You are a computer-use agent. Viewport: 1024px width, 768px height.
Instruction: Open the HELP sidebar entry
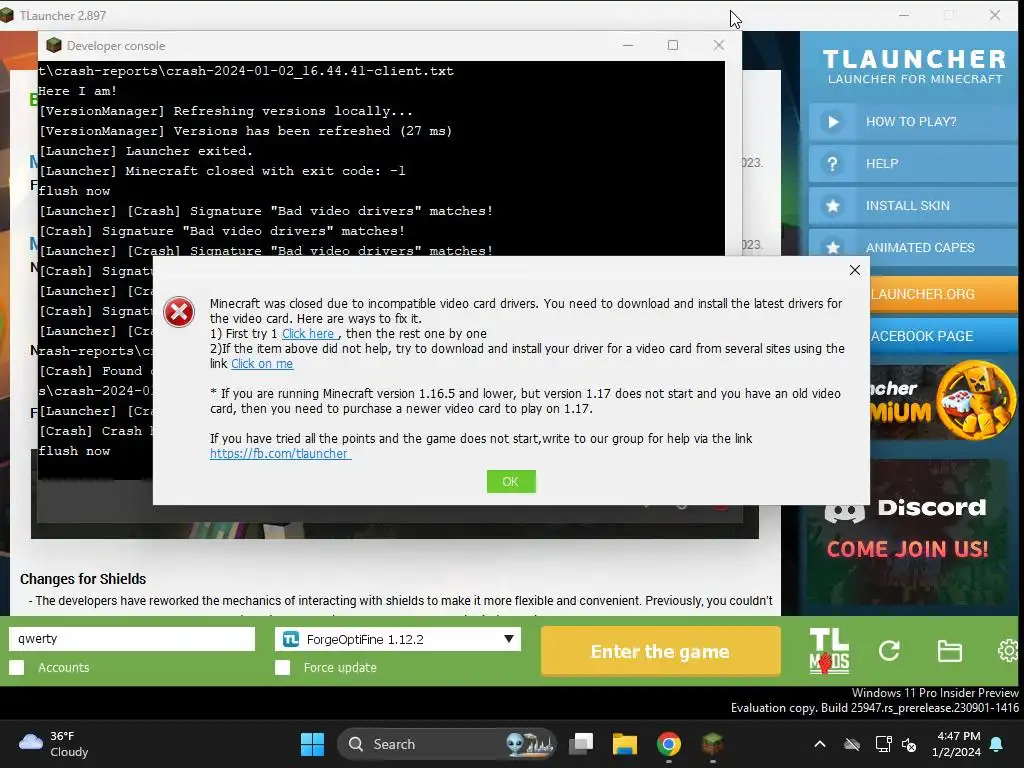[x=913, y=163]
